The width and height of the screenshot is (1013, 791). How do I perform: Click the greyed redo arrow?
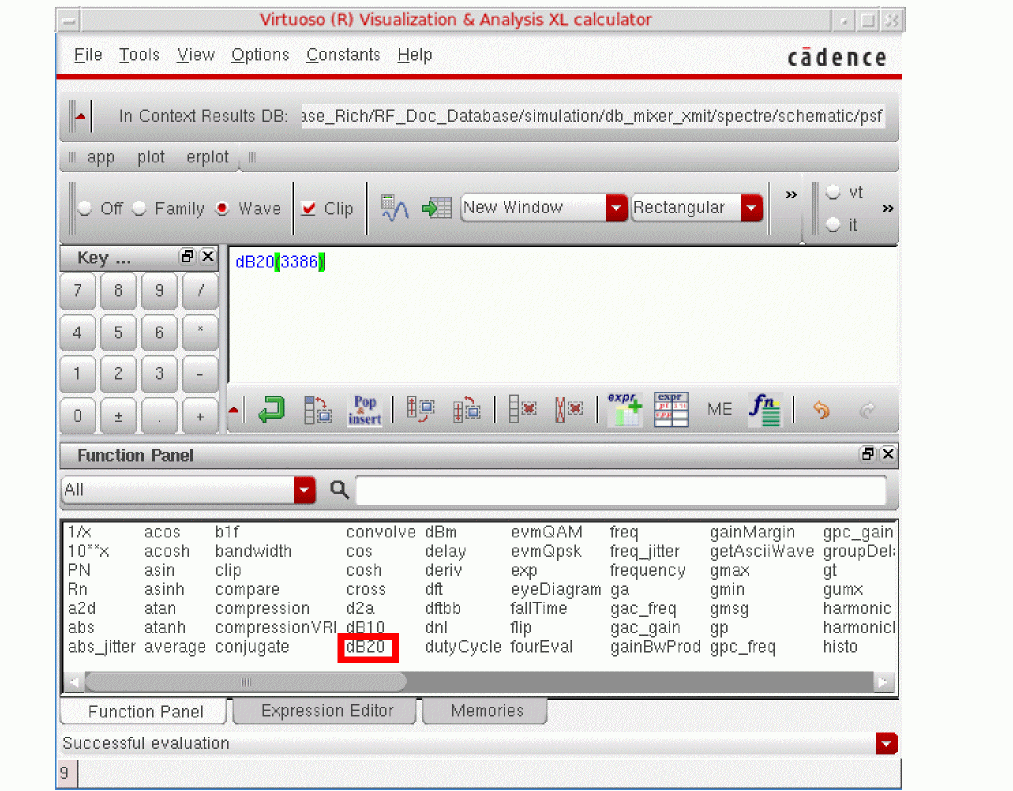pos(868,410)
